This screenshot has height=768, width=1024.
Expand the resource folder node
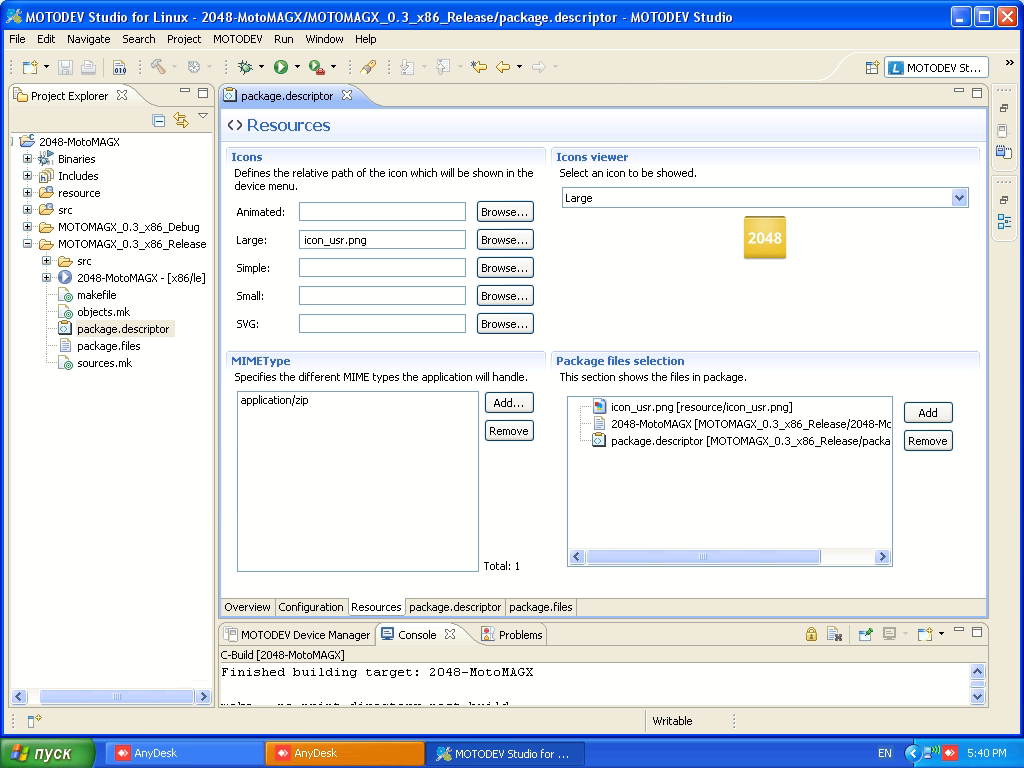[x=27, y=193]
